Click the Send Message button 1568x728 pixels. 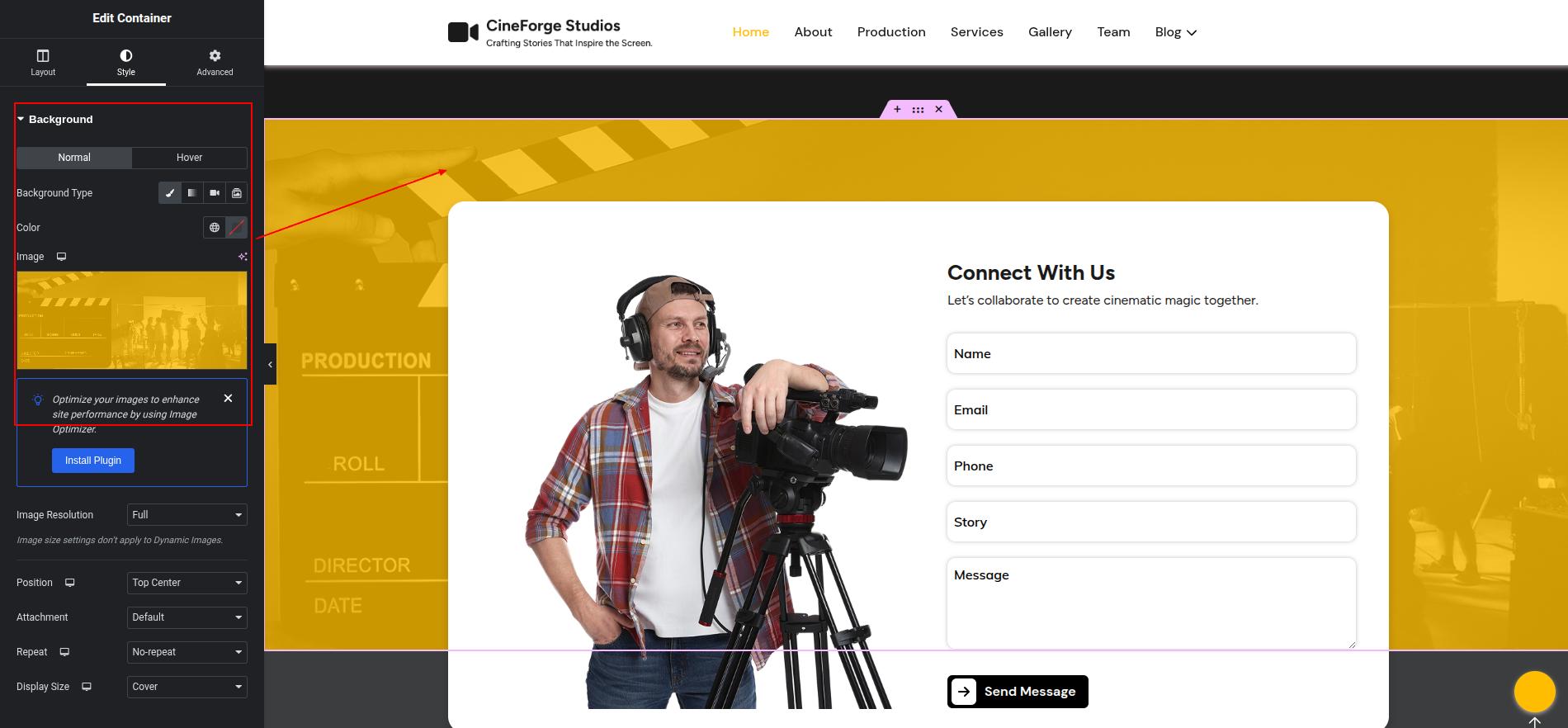click(1018, 692)
